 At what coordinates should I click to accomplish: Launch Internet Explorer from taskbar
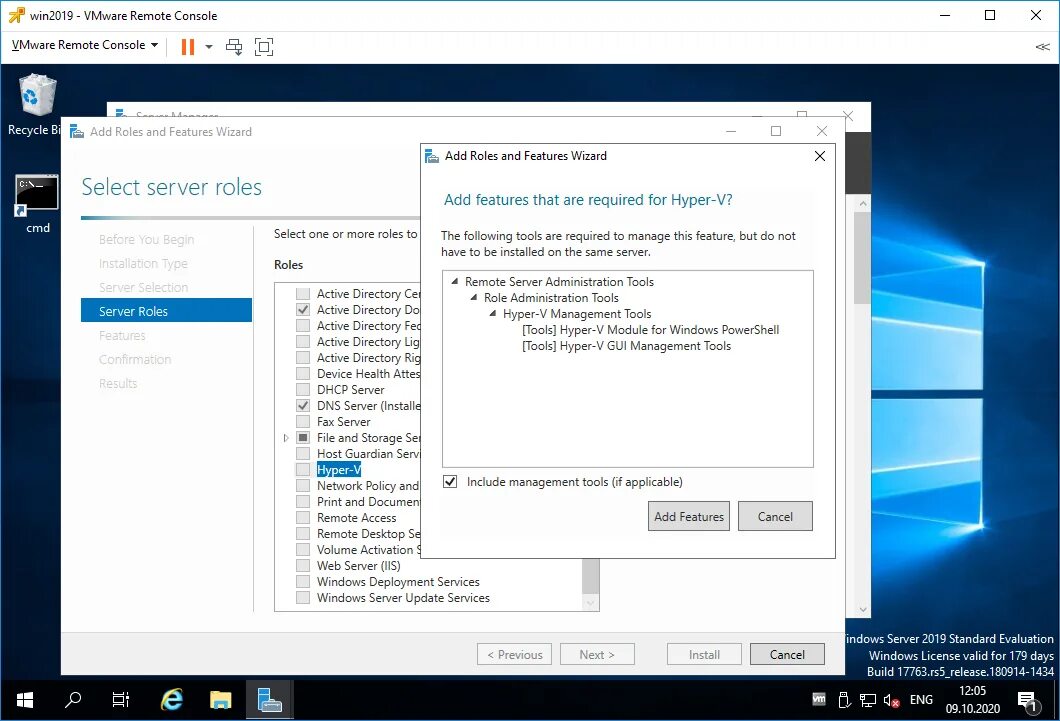tap(172, 699)
